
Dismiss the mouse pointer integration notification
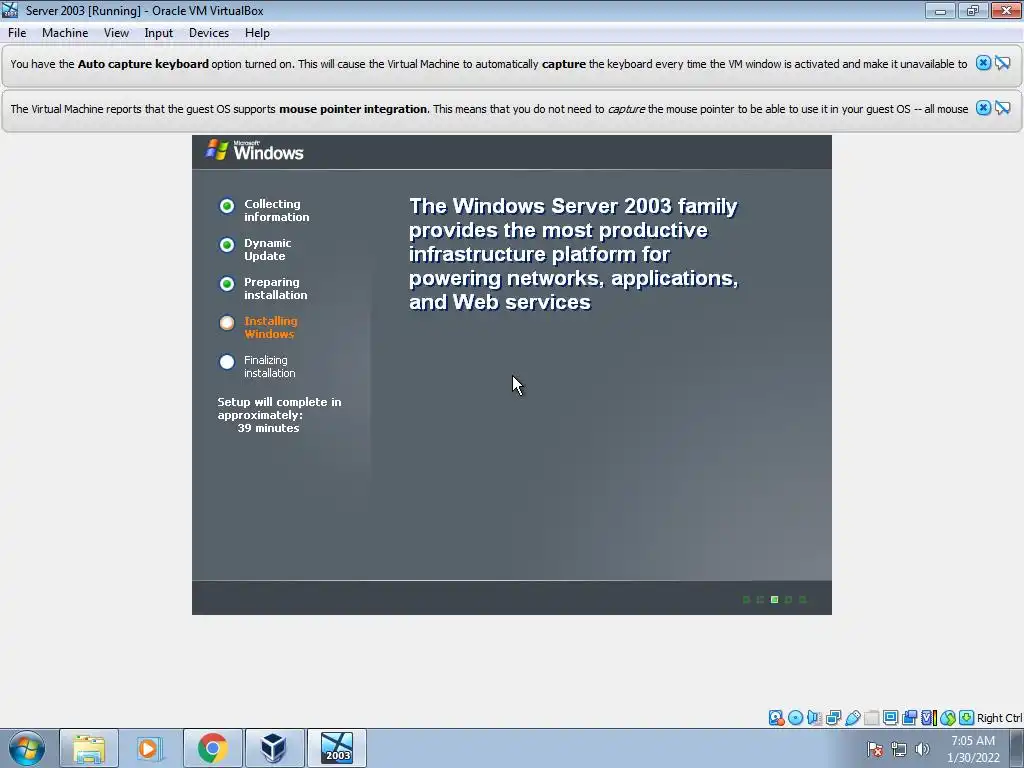(x=983, y=108)
